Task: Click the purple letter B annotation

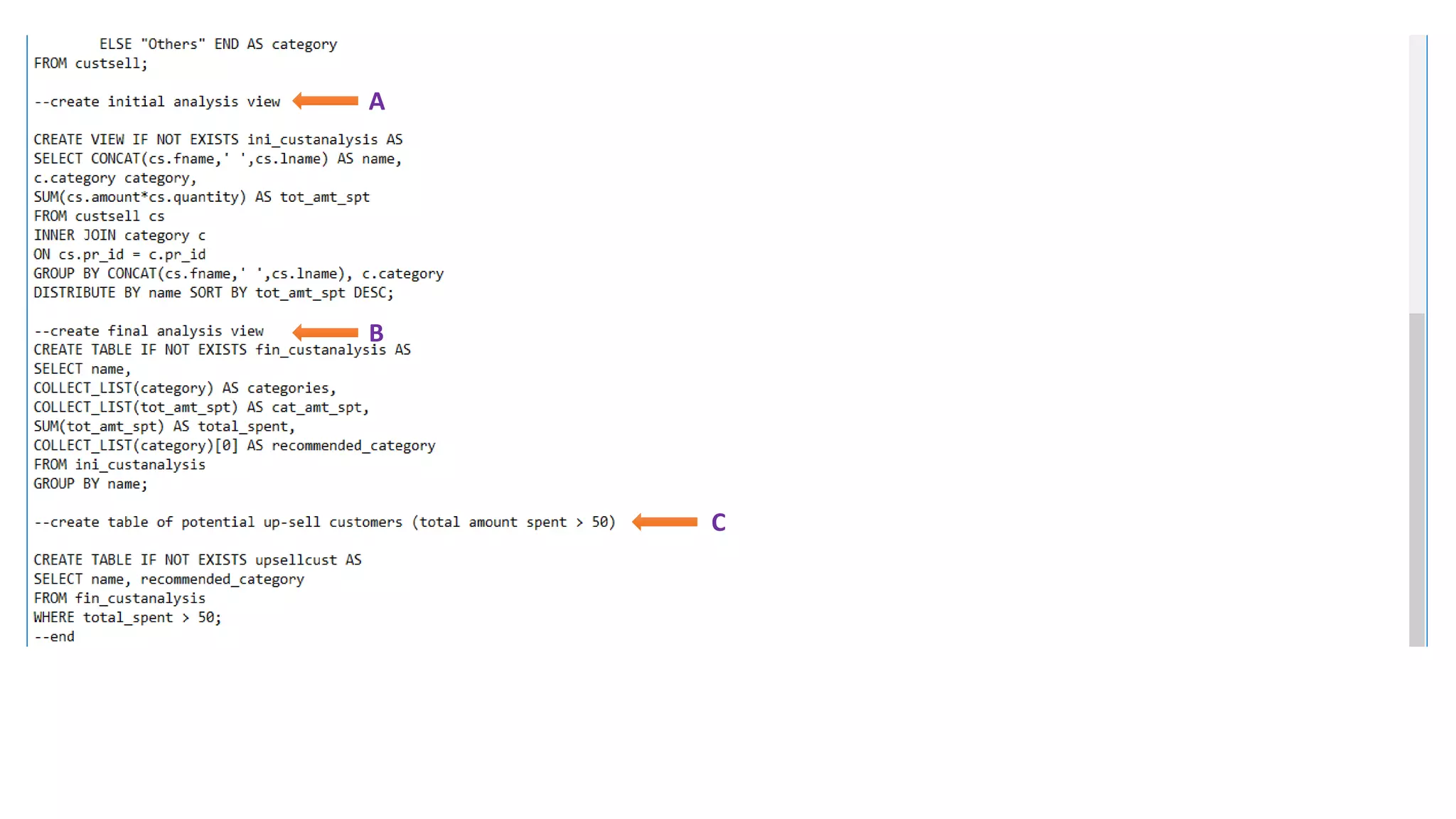Action: [x=376, y=333]
